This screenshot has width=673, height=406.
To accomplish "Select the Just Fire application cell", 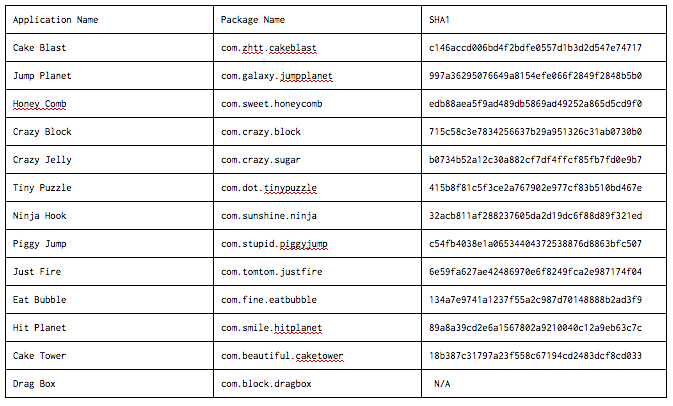I will (109, 272).
